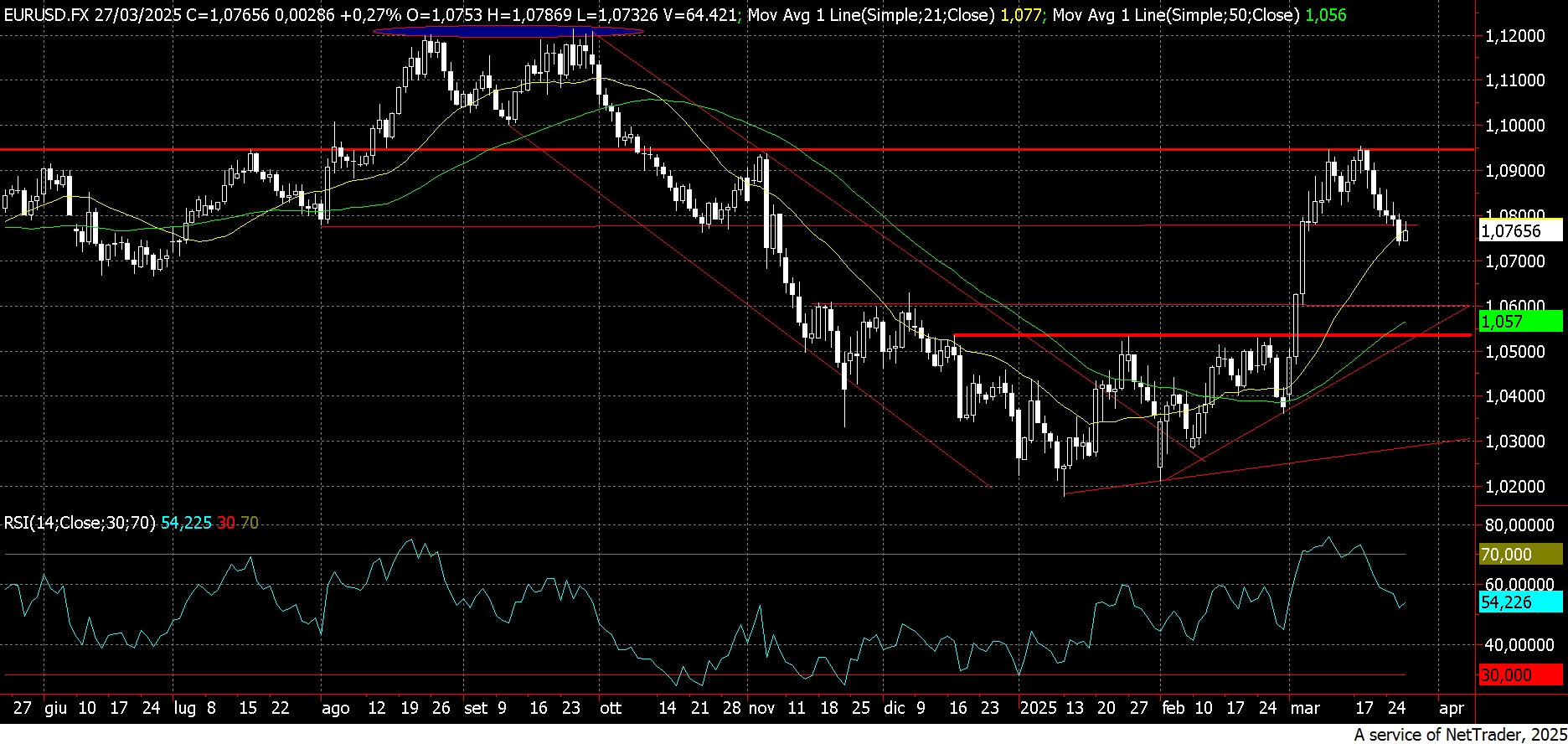This screenshot has height=744, width=1568.
Task: Click the 'ago' month label on time axis
Action: pos(336,708)
